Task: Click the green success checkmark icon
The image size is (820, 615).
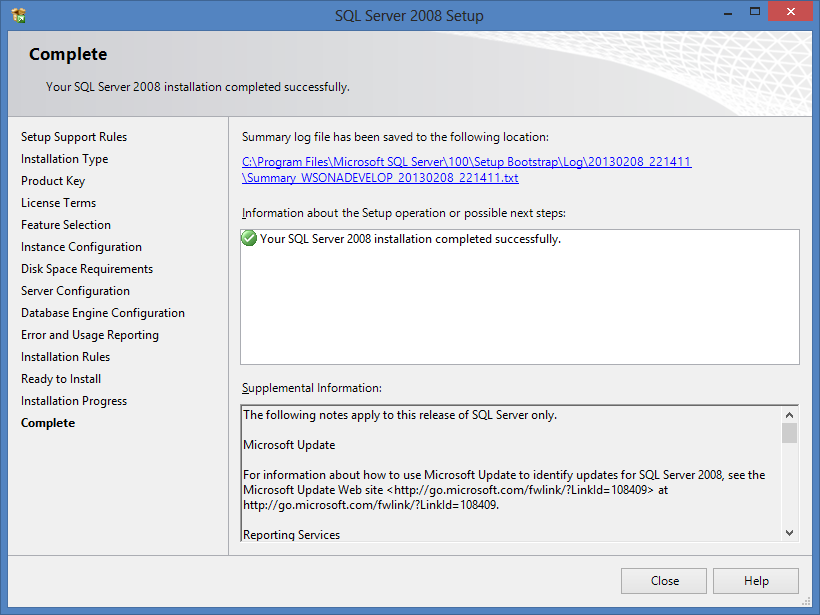Action: coord(249,238)
